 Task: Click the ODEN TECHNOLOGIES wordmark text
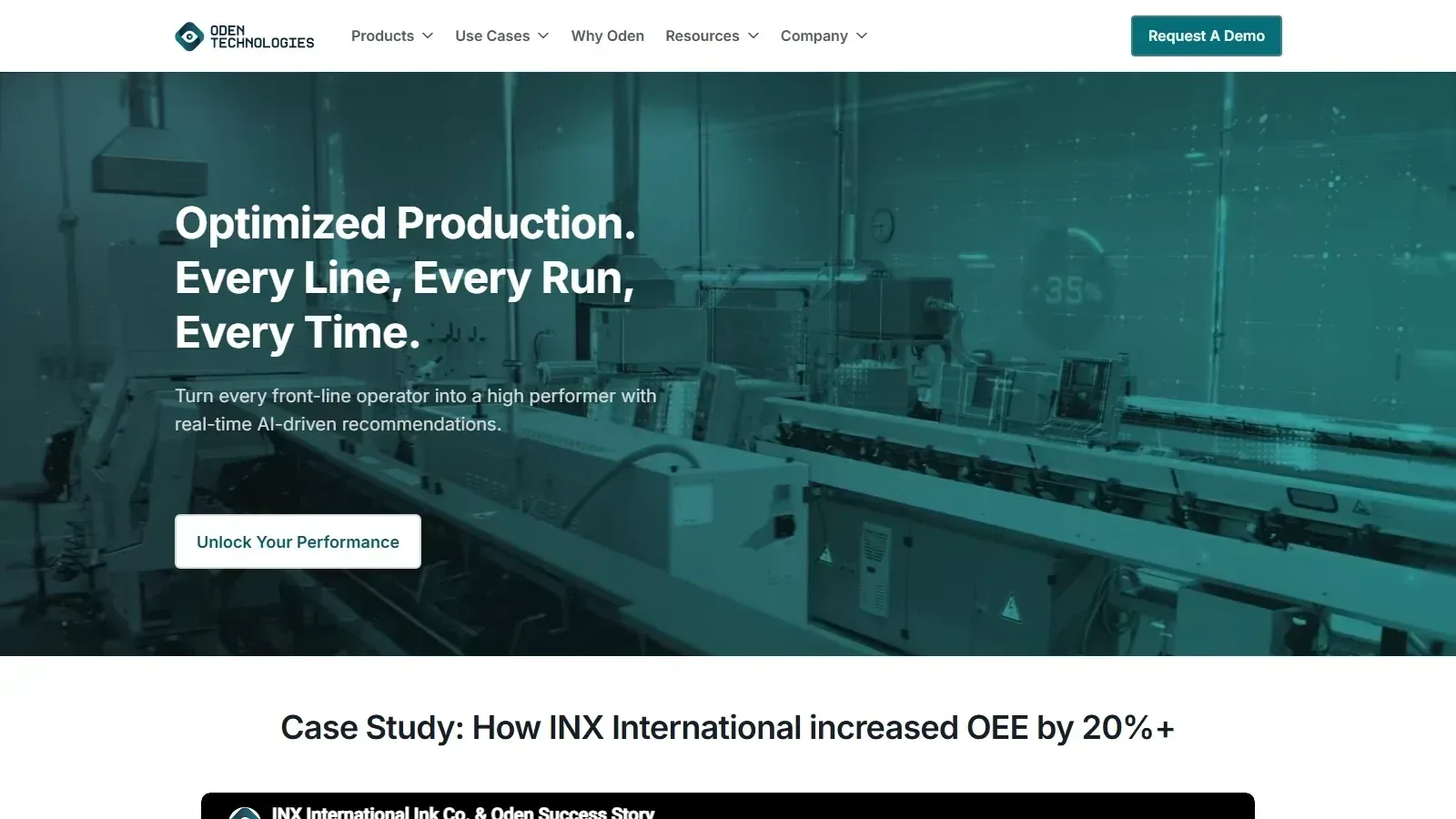pyautogui.click(x=262, y=36)
